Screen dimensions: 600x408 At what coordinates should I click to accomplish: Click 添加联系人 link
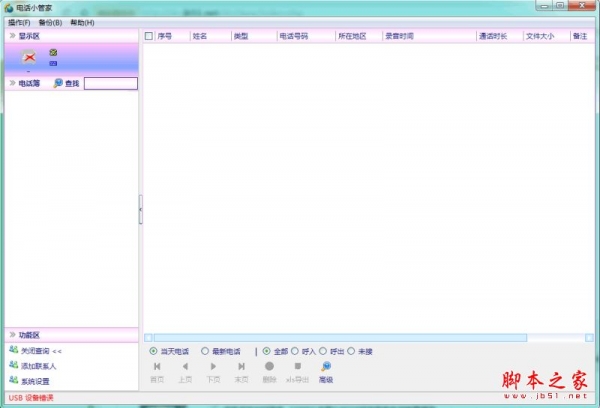coord(38,366)
